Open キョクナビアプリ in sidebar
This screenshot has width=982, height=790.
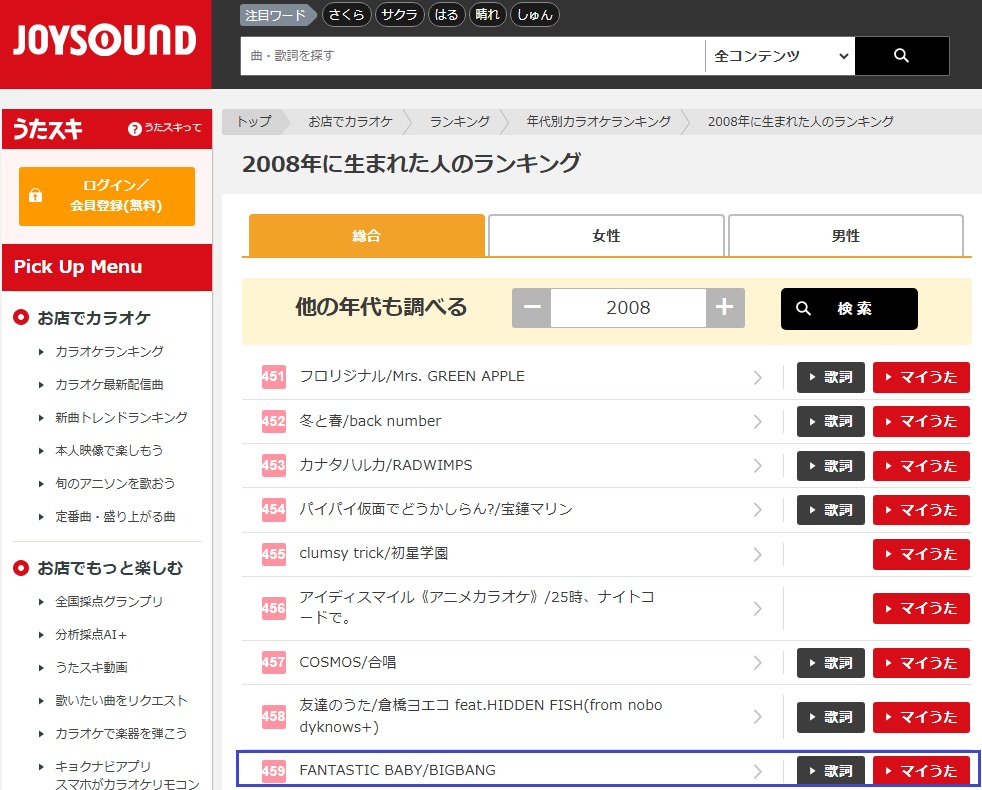click(103, 766)
